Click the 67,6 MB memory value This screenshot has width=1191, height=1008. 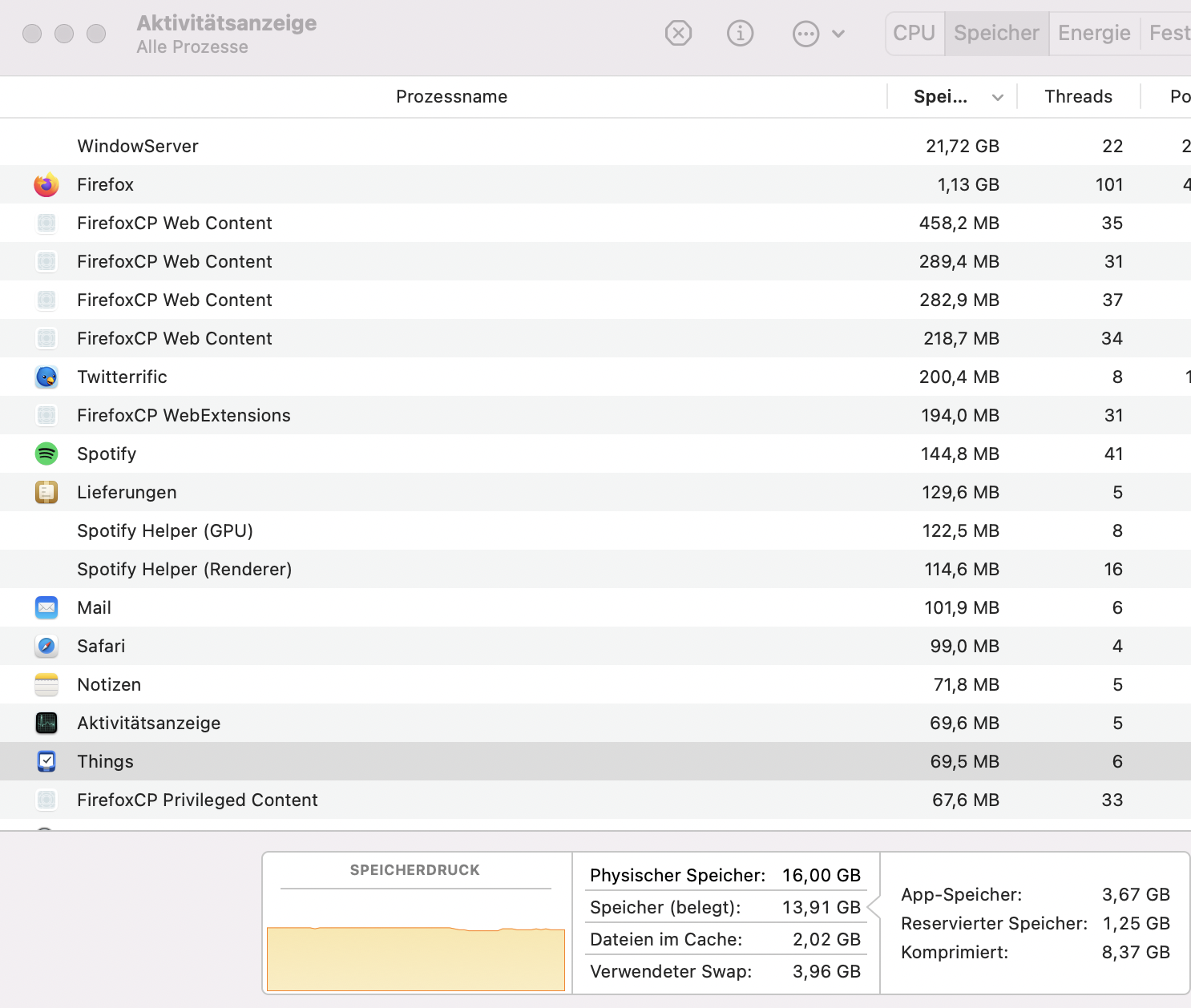[966, 800]
